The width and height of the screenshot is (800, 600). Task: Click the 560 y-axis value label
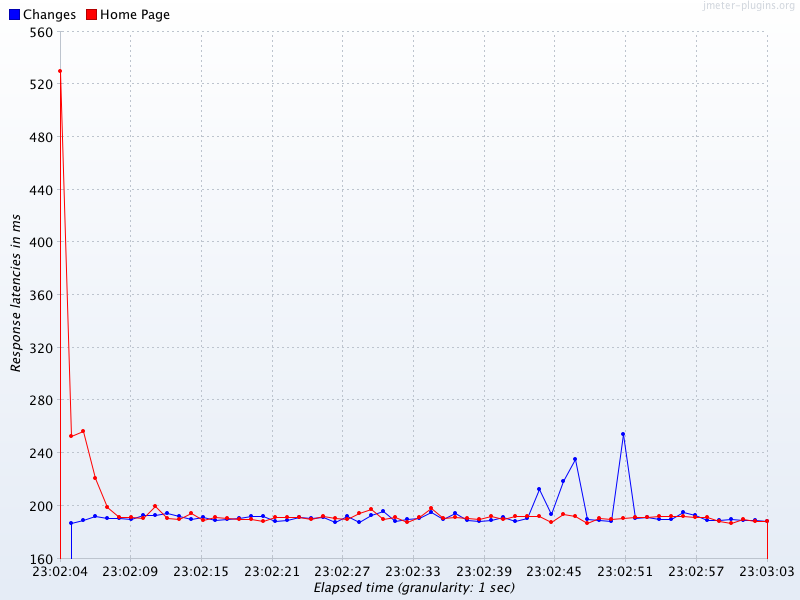click(41, 32)
